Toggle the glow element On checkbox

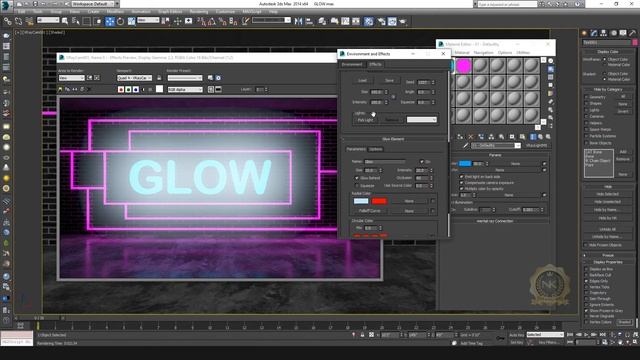pos(422,162)
